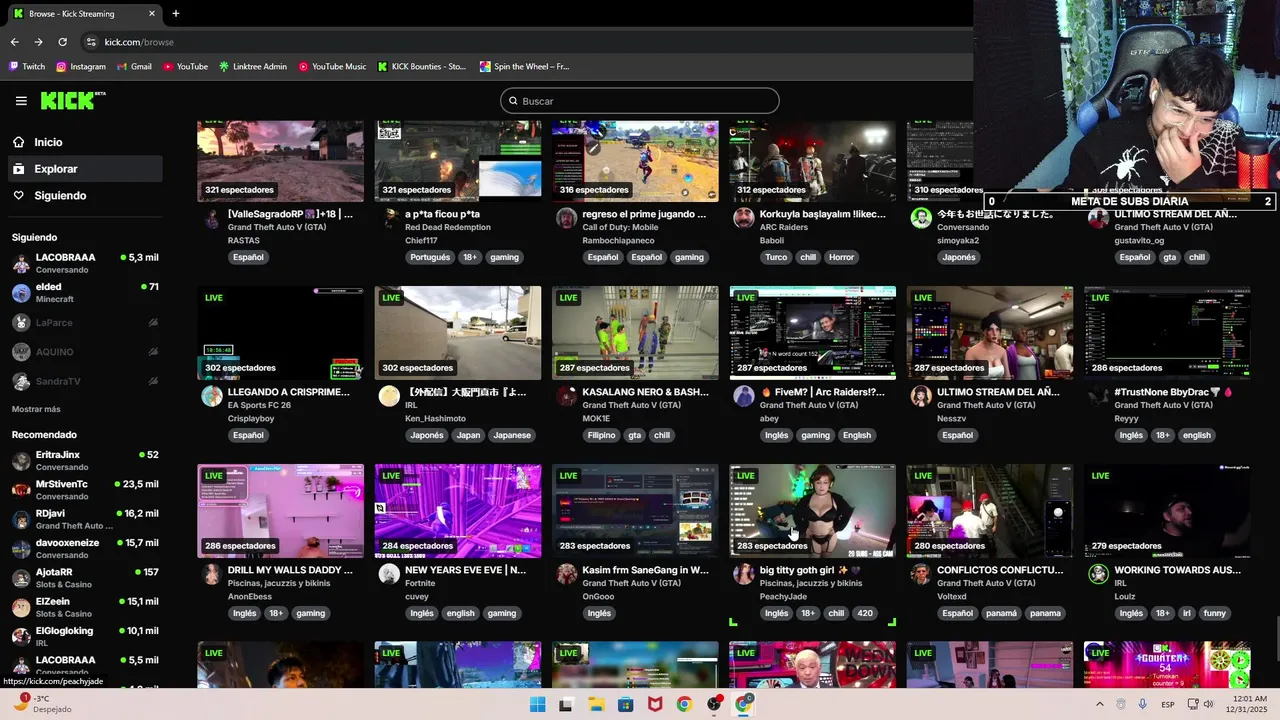Click funny tag under Louiz stream
The height and width of the screenshot is (720, 1280).
point(1214,613)
